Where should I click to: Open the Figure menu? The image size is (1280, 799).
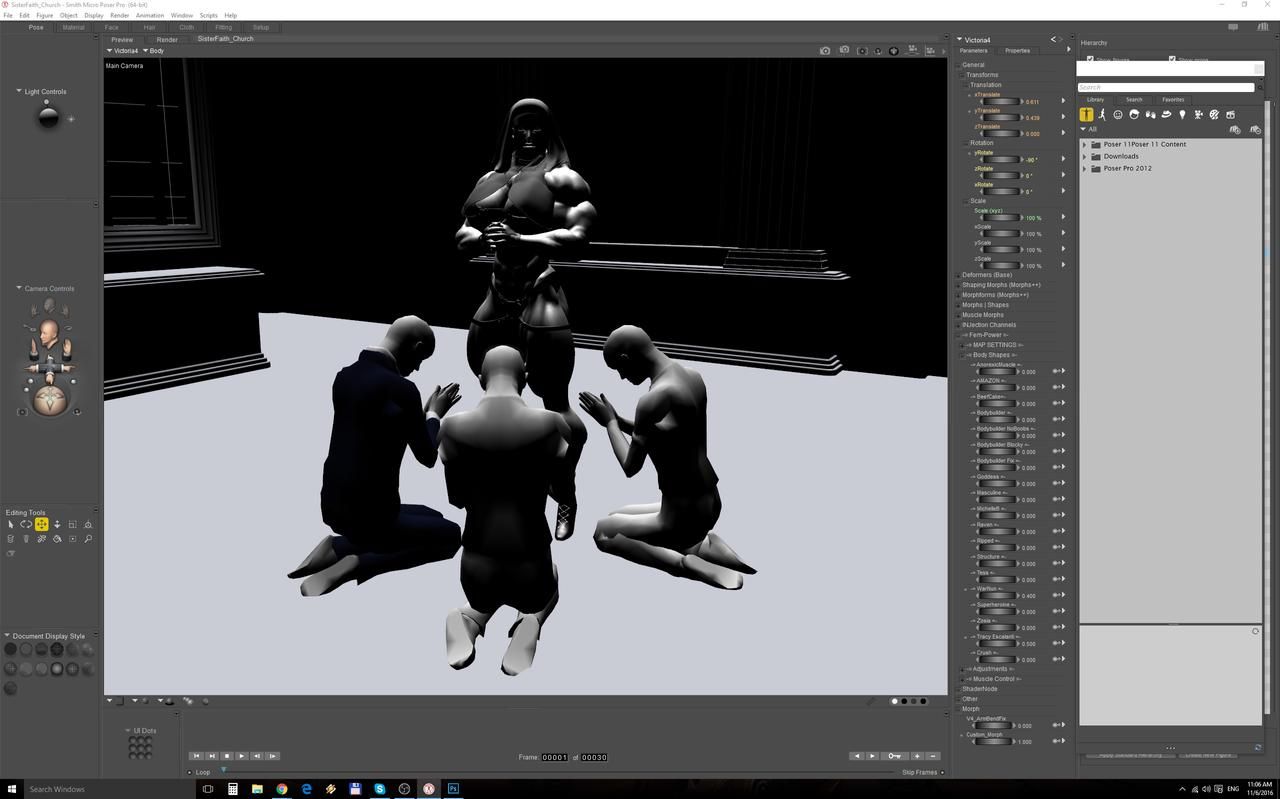click(x=44, y=15)
